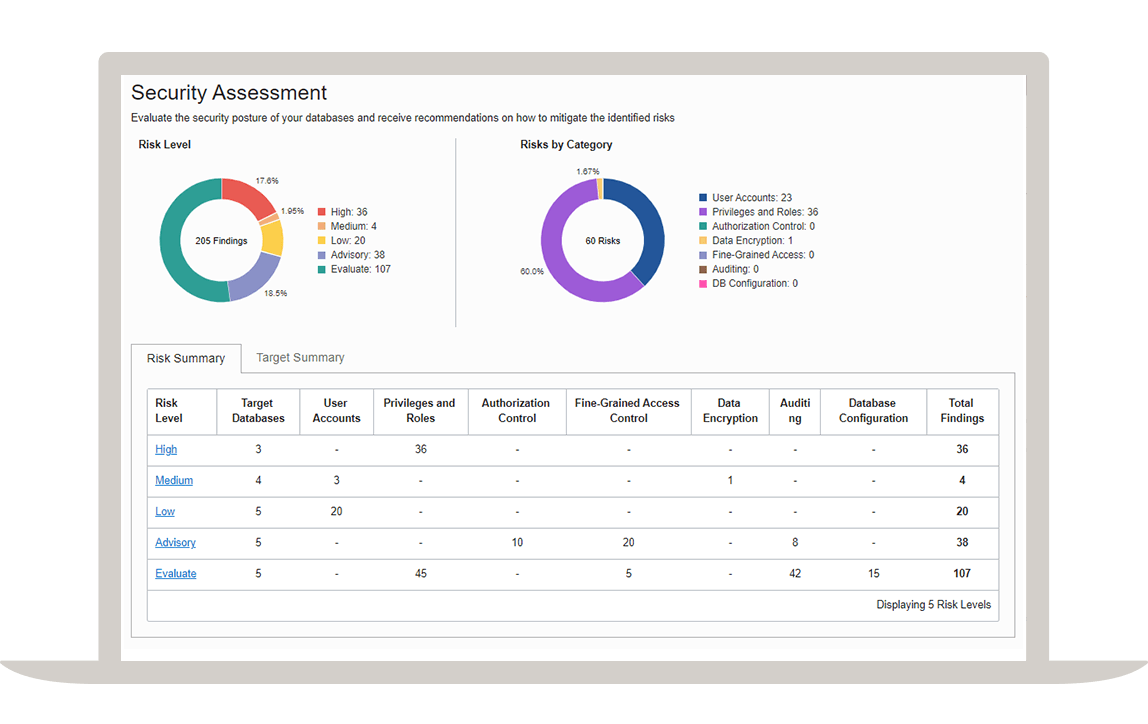
Task: Click the Privileges and Roles legend swatch
Action: point(703,212)
